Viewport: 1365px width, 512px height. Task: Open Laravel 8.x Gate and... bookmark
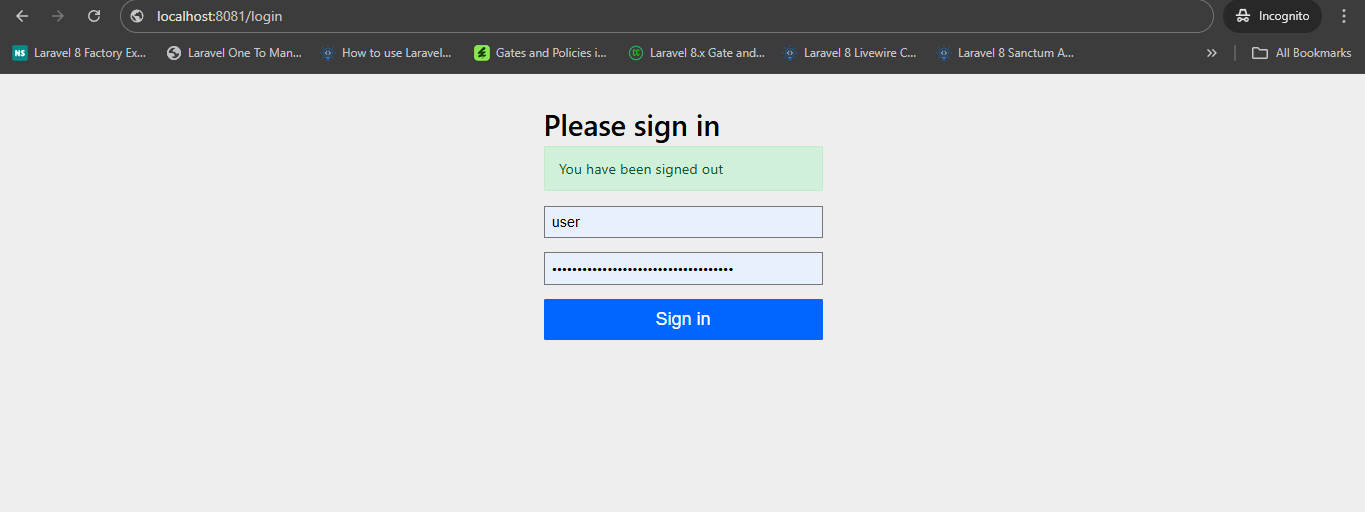pyautogui.click(x=696, y=53)
